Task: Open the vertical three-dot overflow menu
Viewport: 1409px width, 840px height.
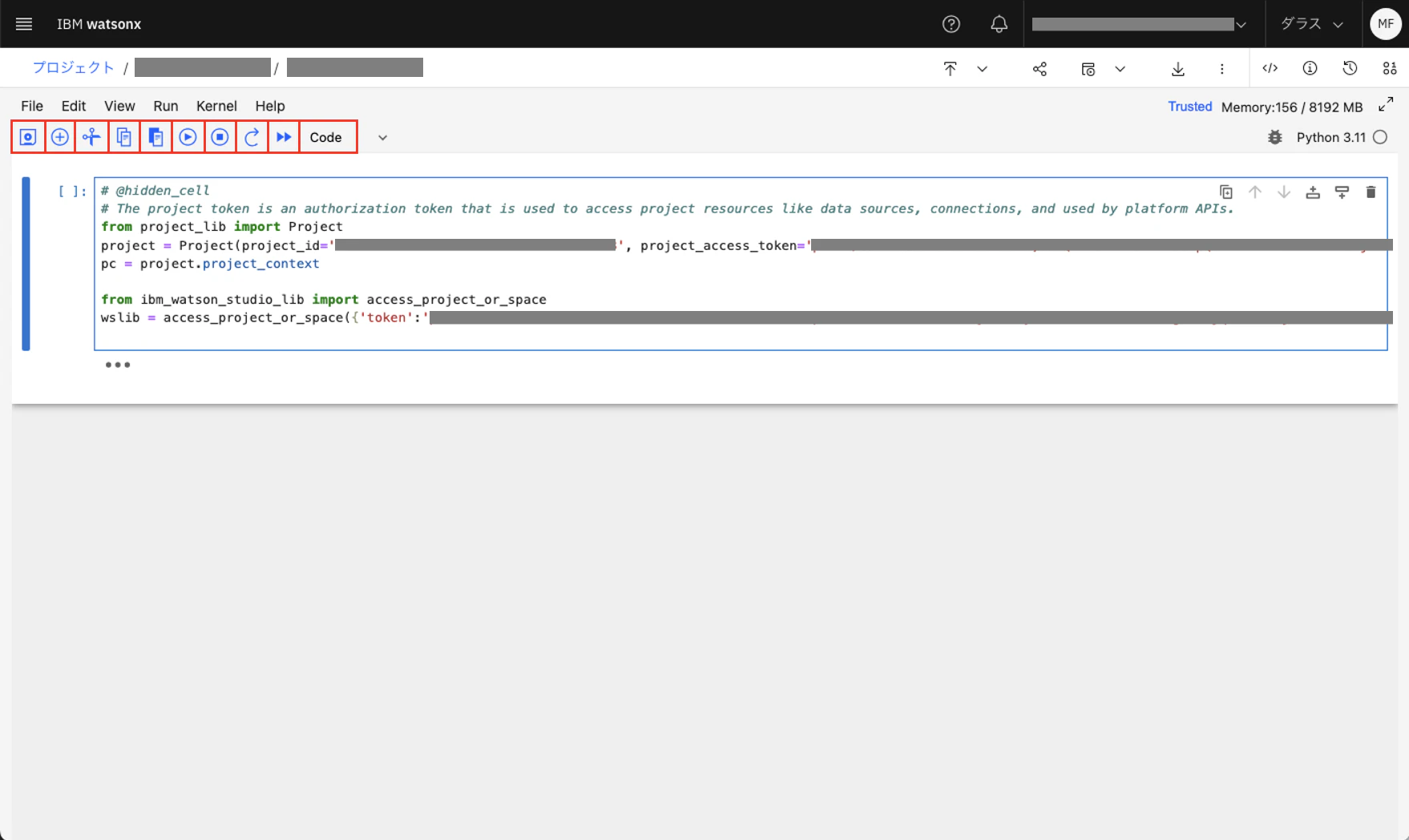Action: point(1221,69)
